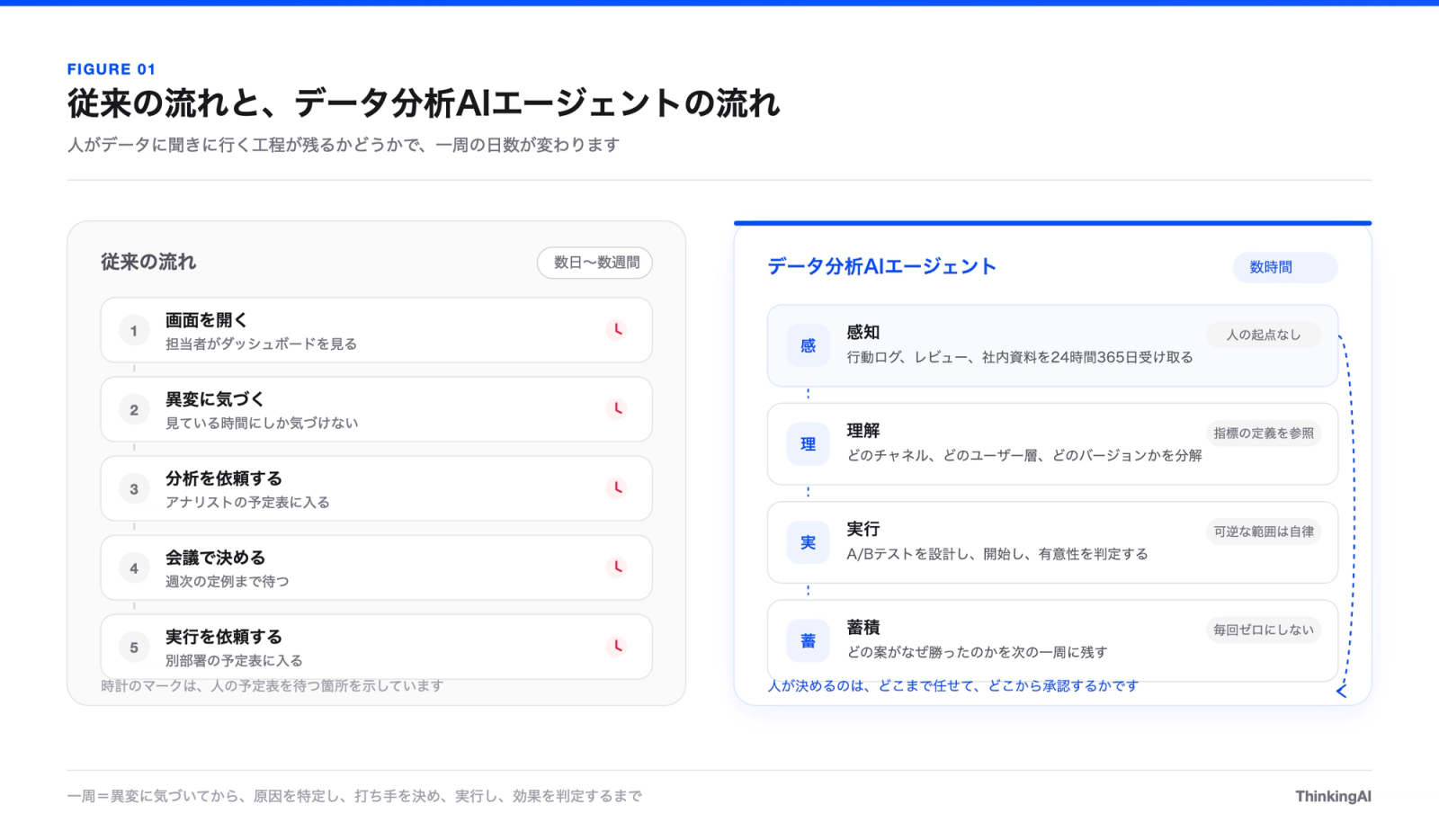Viewport: 1439px width, 840px height.
Task: Click the 感知 step title
Action: pos(863,333)
